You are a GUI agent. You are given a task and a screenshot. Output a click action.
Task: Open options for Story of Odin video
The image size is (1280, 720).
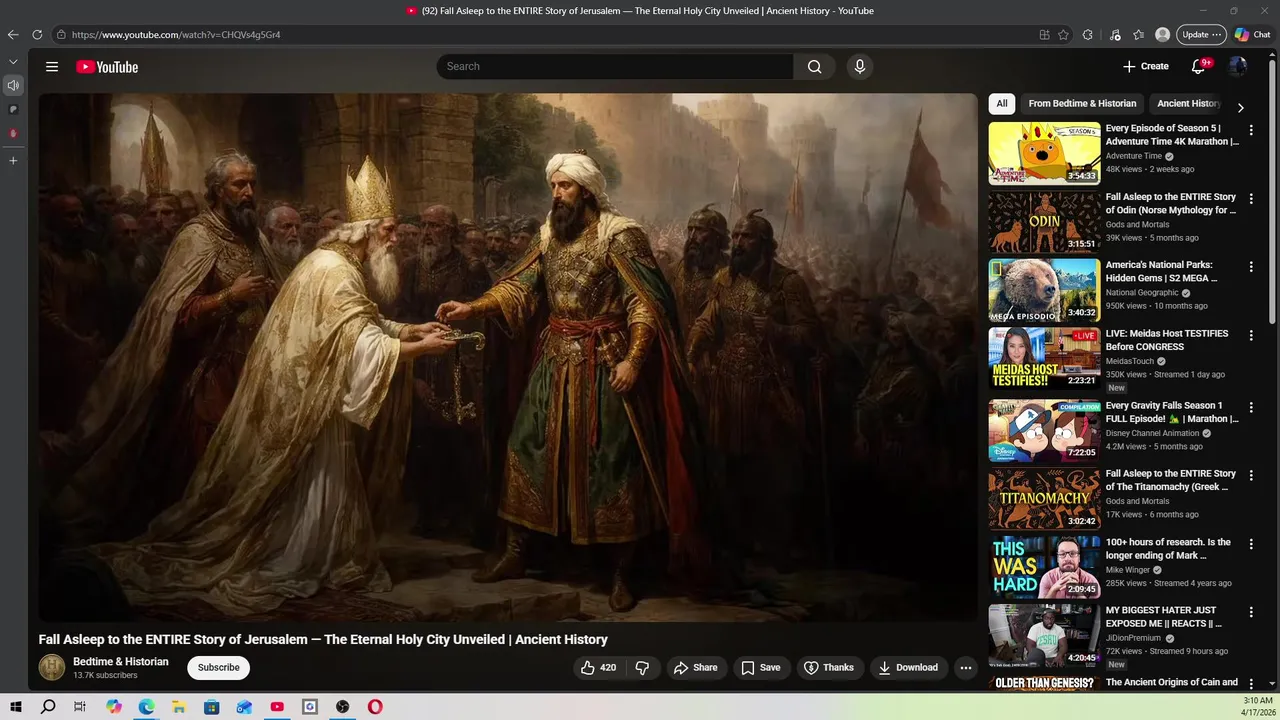pos(1251,199)
